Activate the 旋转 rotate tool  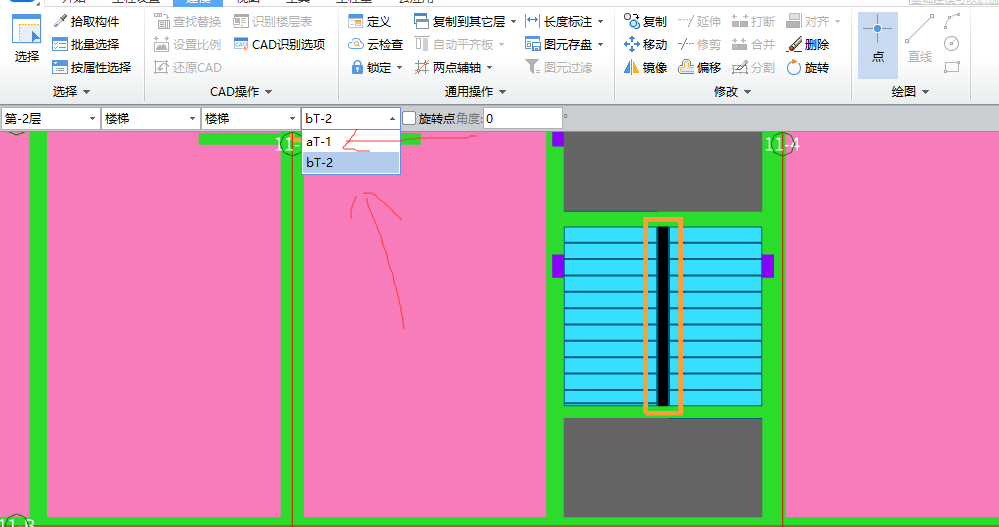[x=808, y=68]
